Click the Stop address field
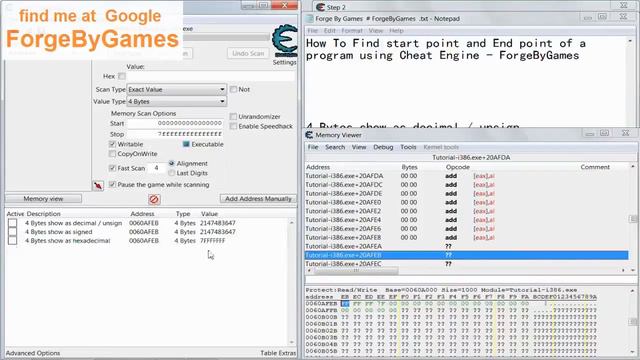The image size is (640, 360). (x=175, y=134)
